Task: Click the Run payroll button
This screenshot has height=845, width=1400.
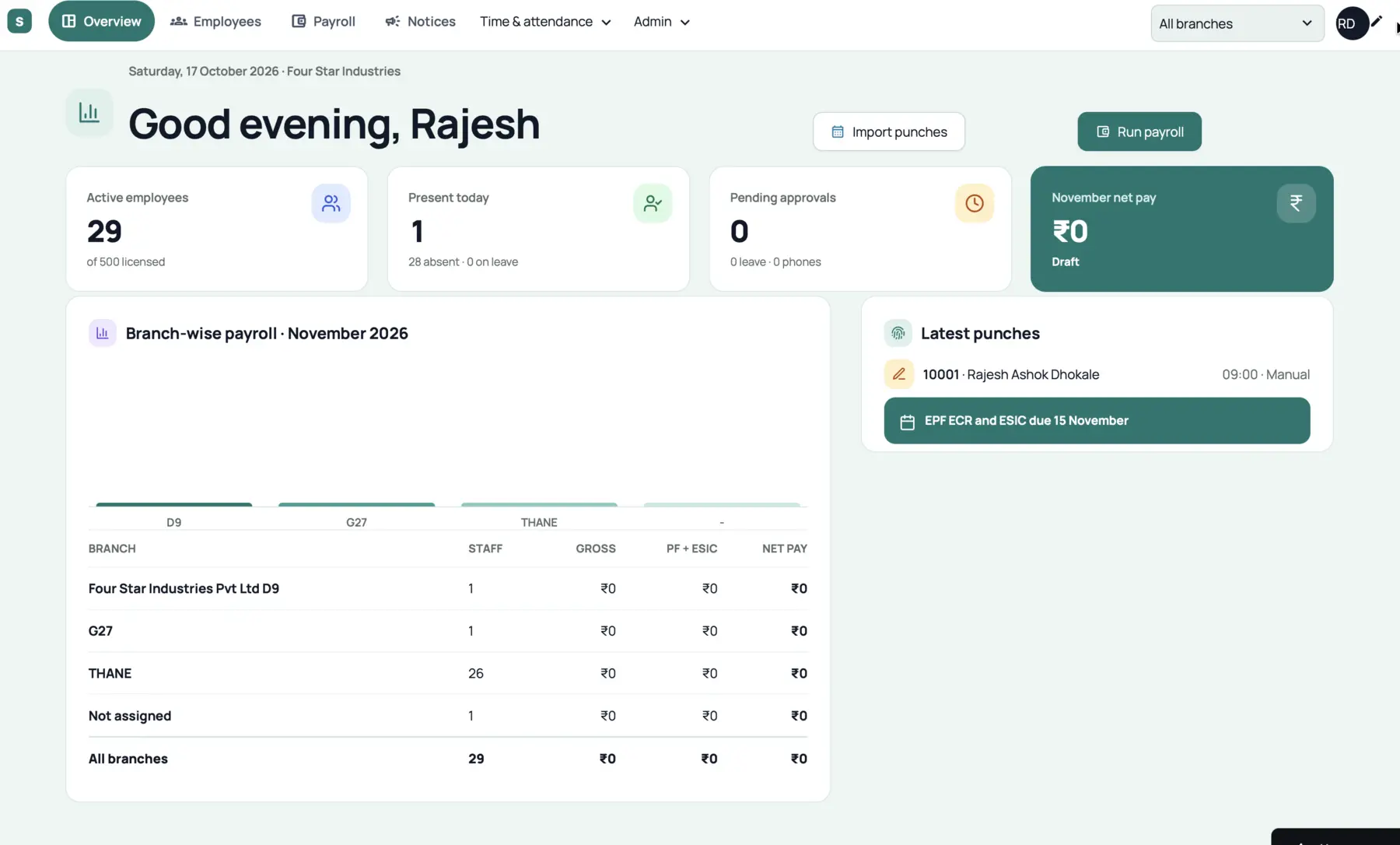Action: 1139,131
